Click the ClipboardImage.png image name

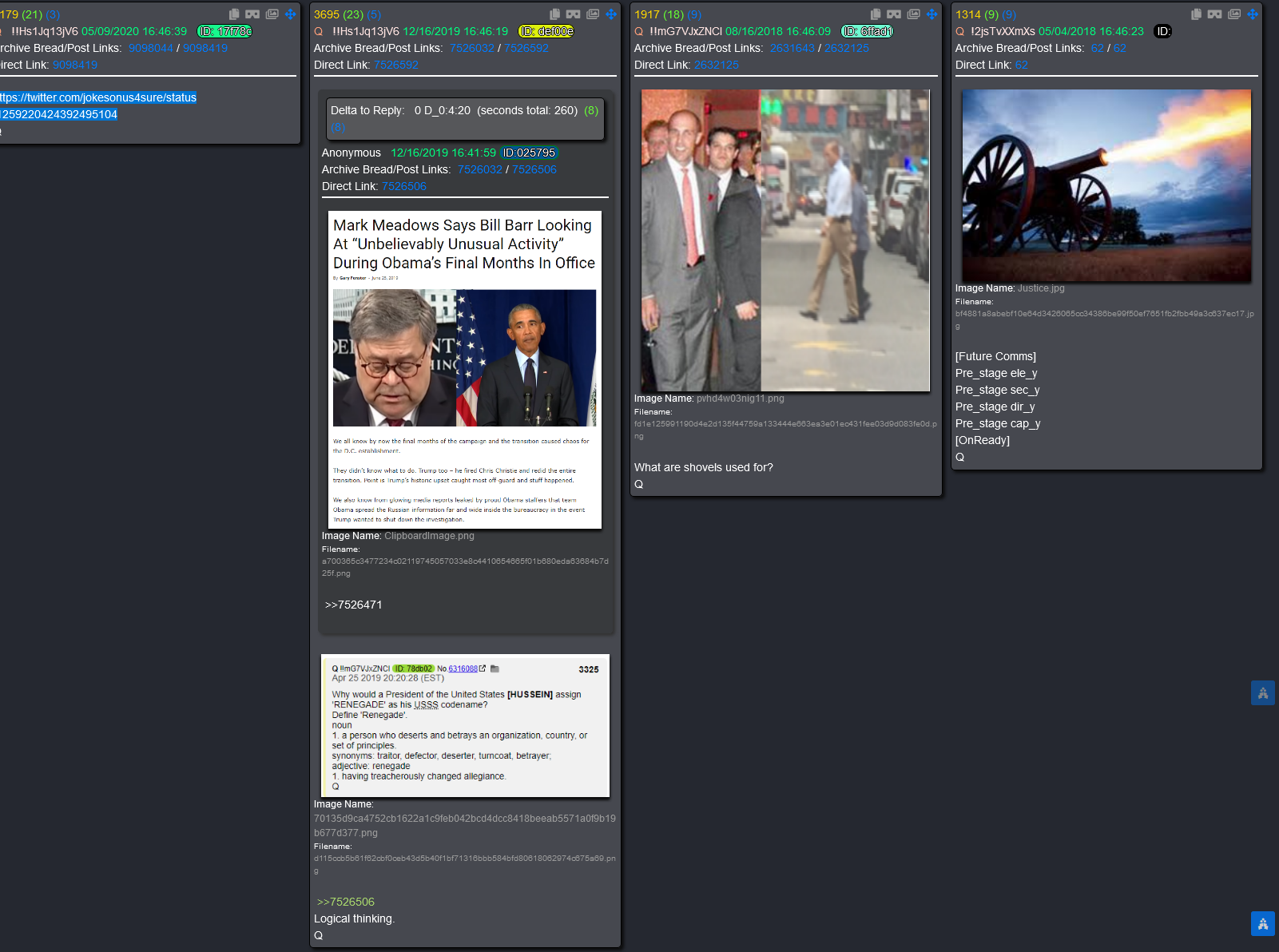(429, 536)
